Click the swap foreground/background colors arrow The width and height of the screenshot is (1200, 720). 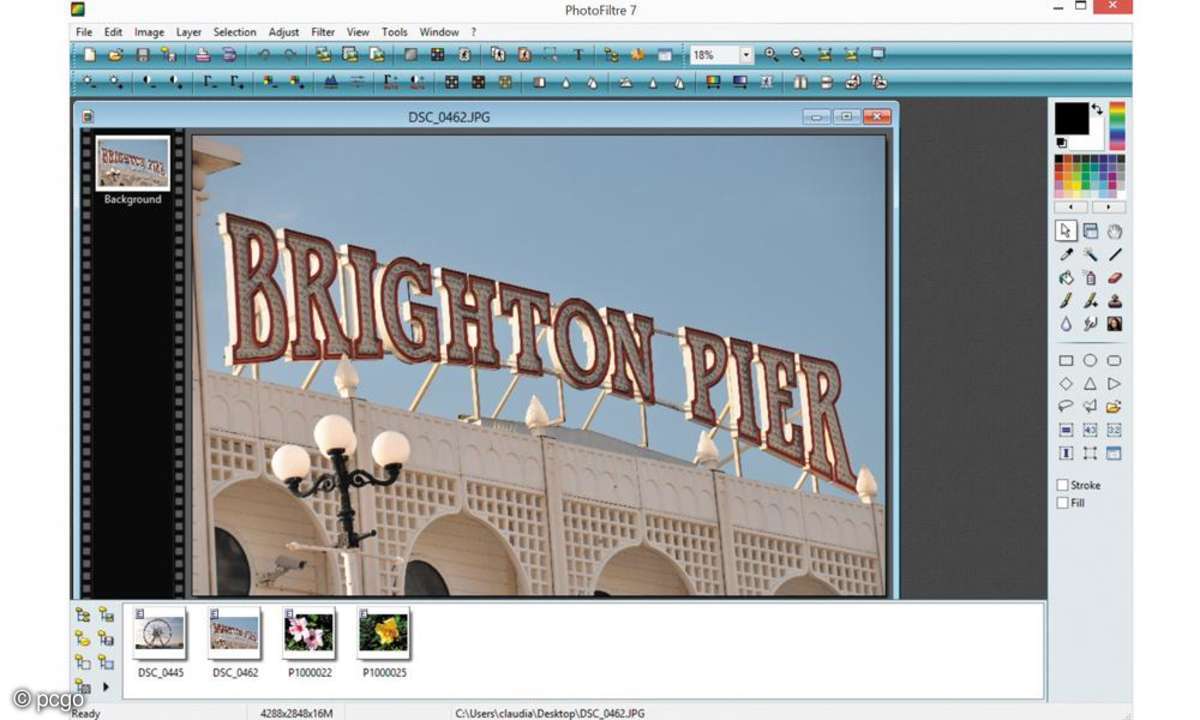(x=1097, y=108)
